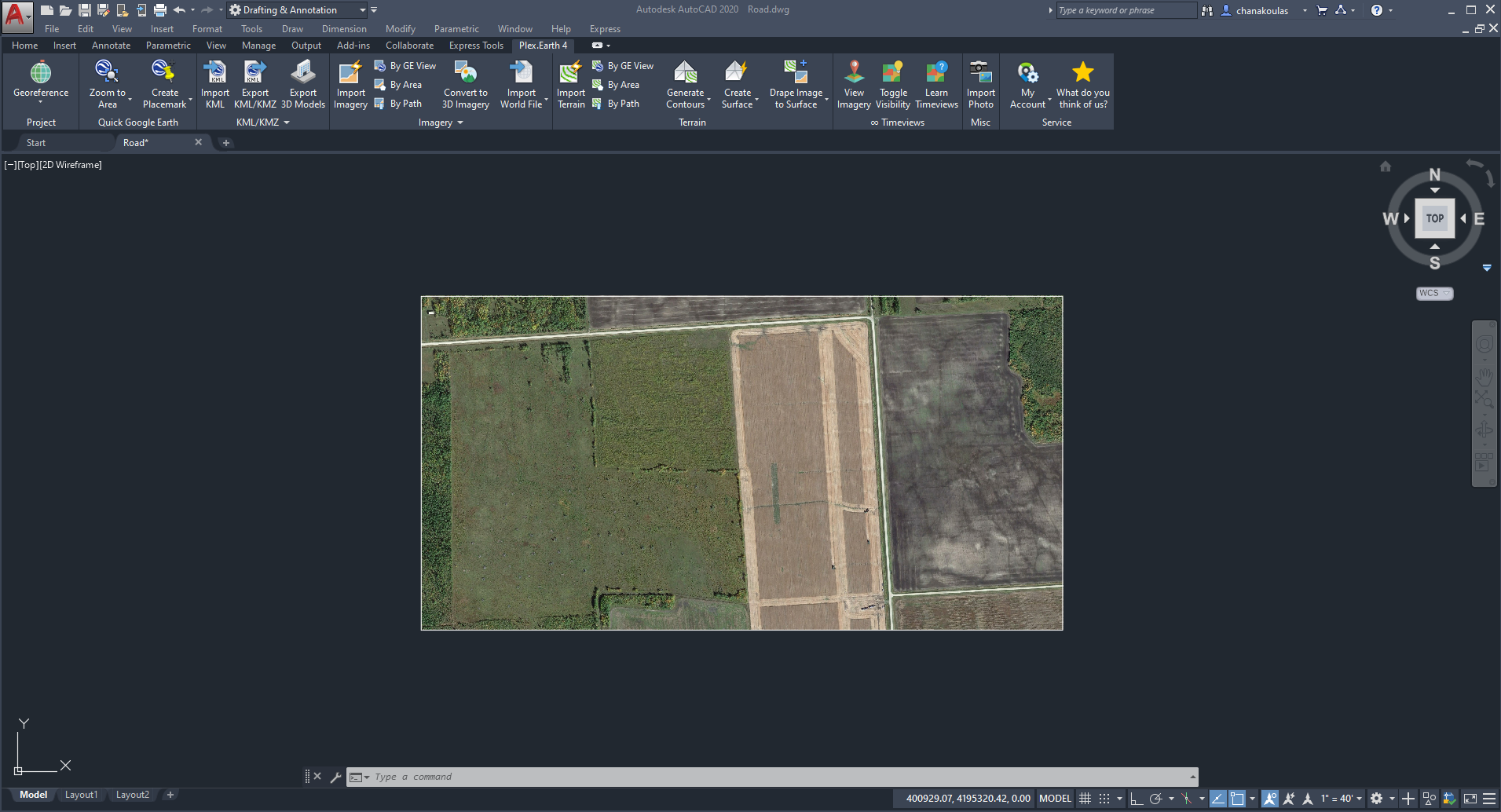Click Drape Image to Surface icon
The width and height of the screenshot is (1501, 812).
point(796,73)
